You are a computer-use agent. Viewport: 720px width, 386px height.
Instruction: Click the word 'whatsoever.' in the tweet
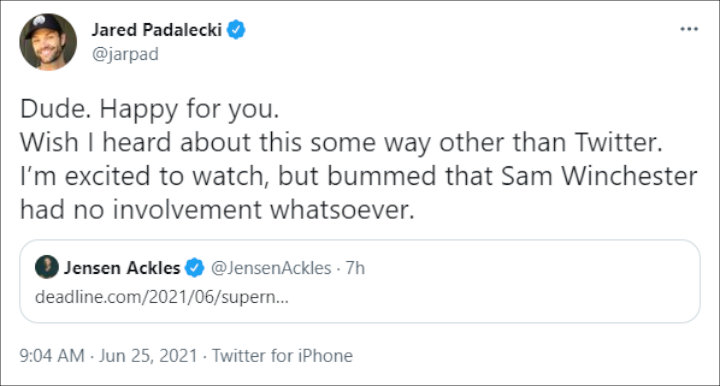pyautogui.click(x=342, y=210)
